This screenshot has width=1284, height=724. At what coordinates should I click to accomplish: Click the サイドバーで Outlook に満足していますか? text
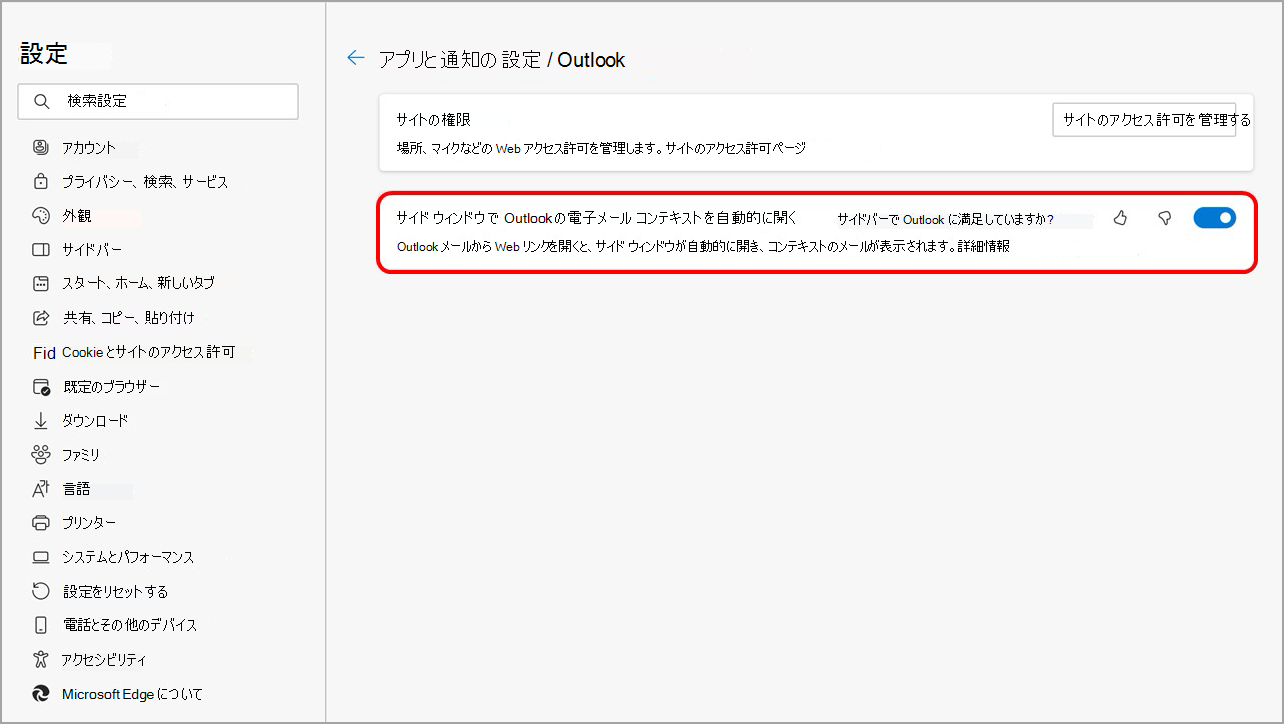point(945,219)
